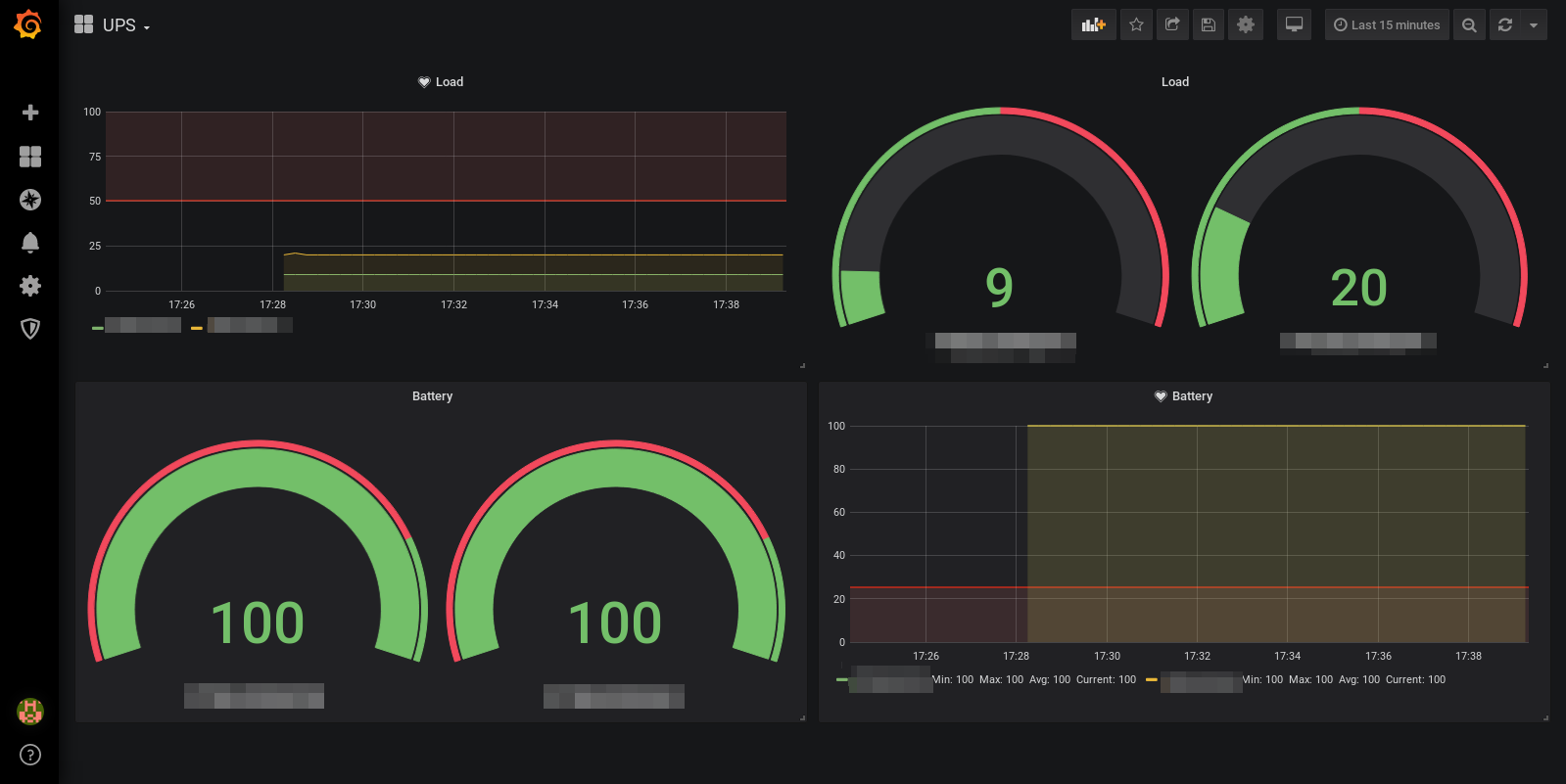Click the Grafana logo home icon
Viewport: 1566px width, 784px height.
tap(28, 24)
